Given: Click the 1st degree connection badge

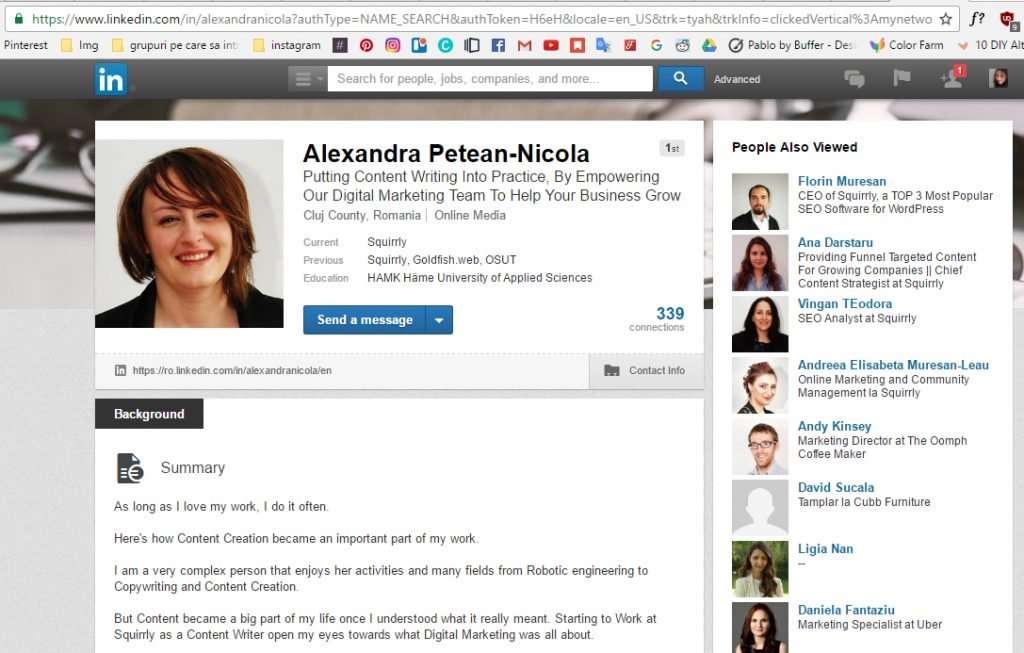Looking at the screenshot, I should [x=671, y=148].
